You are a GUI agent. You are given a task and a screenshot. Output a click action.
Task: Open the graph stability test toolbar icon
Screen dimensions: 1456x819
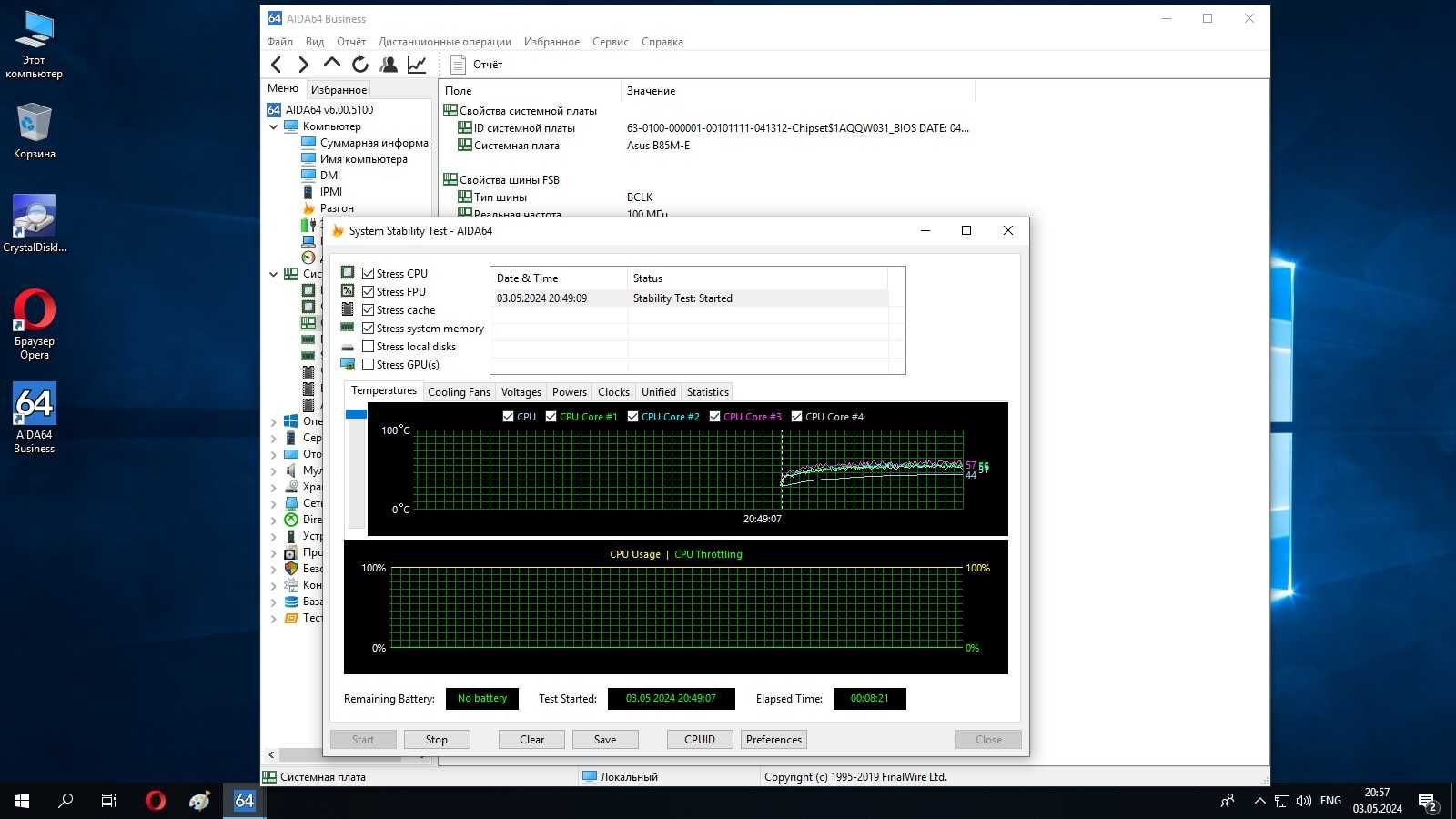point(417,64)
